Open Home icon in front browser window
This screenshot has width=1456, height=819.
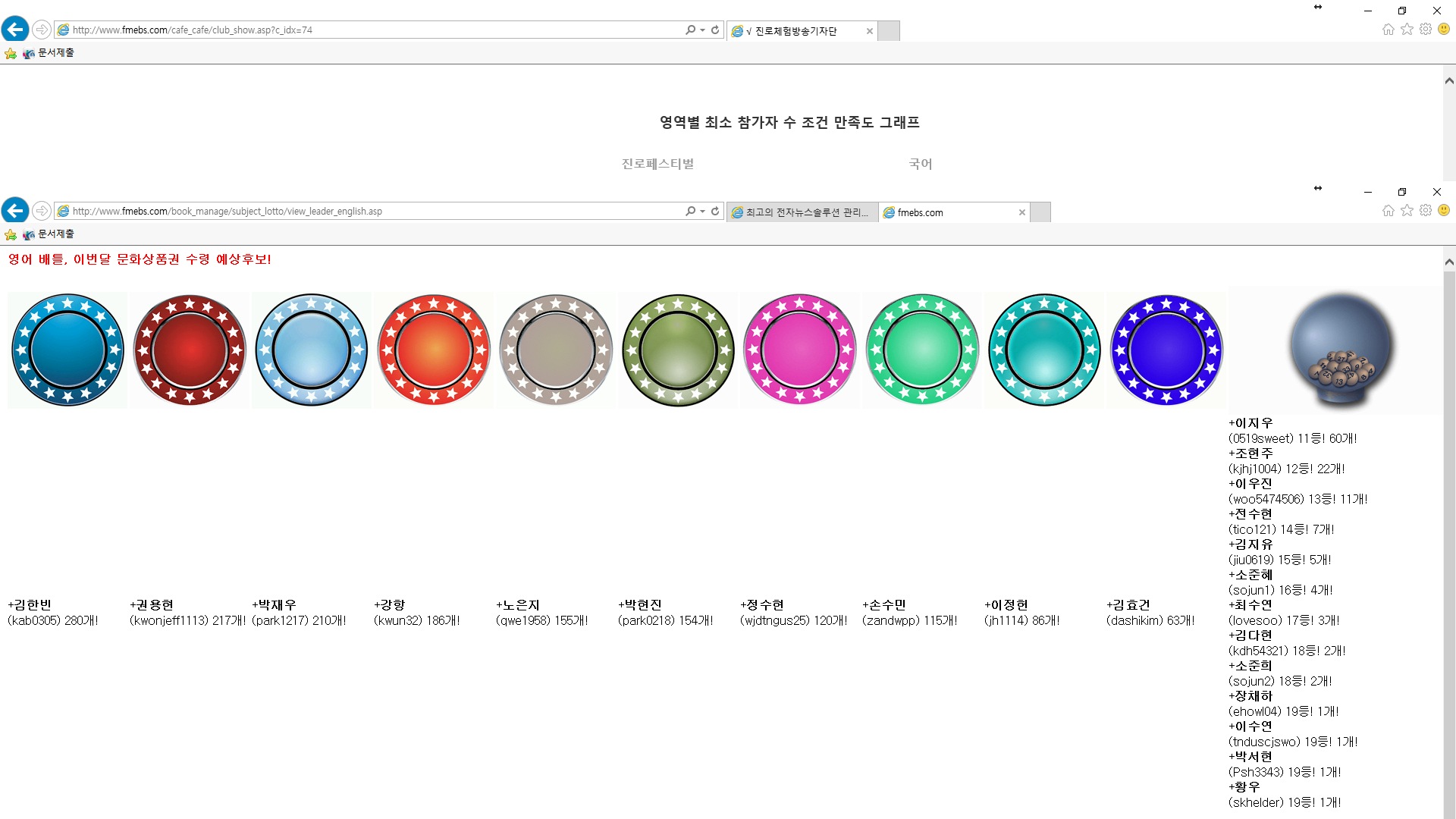(x=1389, y=210)
